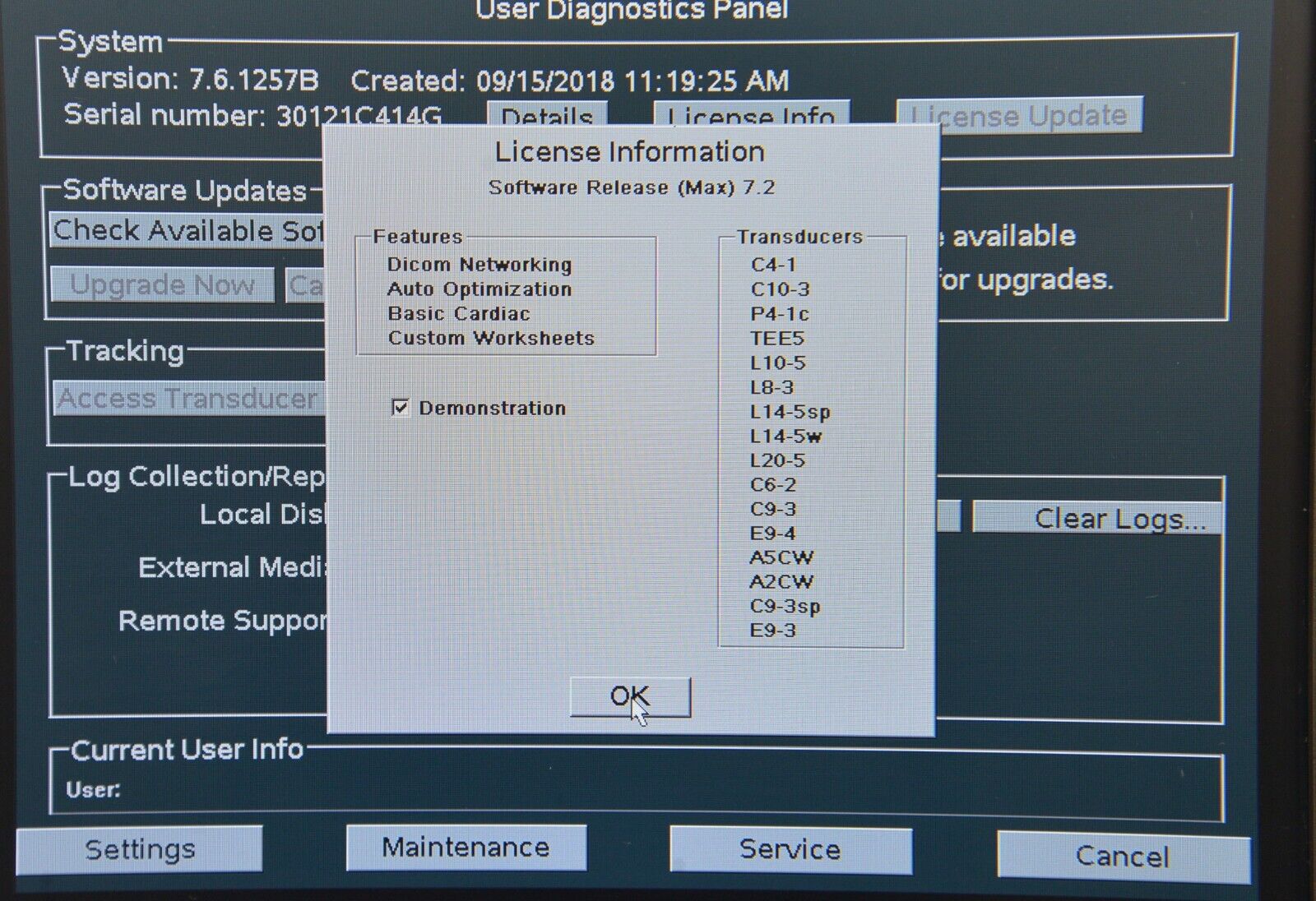The height and width of the screenshot is (901, 1316).
Task: Open the Maintenance button
Action: 466,847
